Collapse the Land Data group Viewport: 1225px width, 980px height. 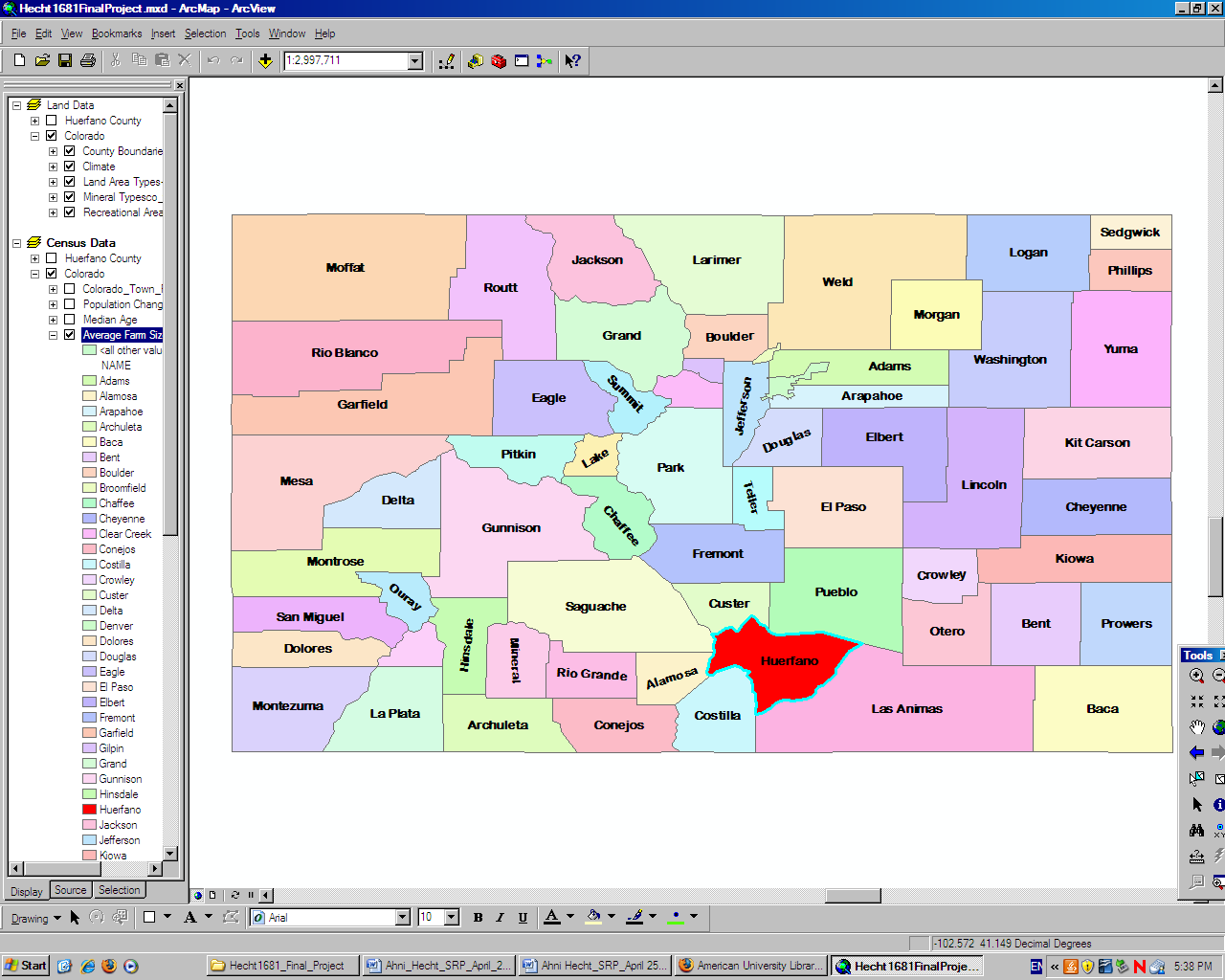[x=16, y=105]
